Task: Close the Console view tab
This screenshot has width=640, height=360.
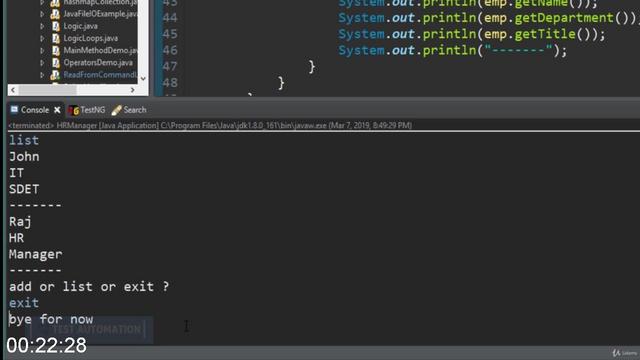Action: pyautogui.click(x=57, y=110)
